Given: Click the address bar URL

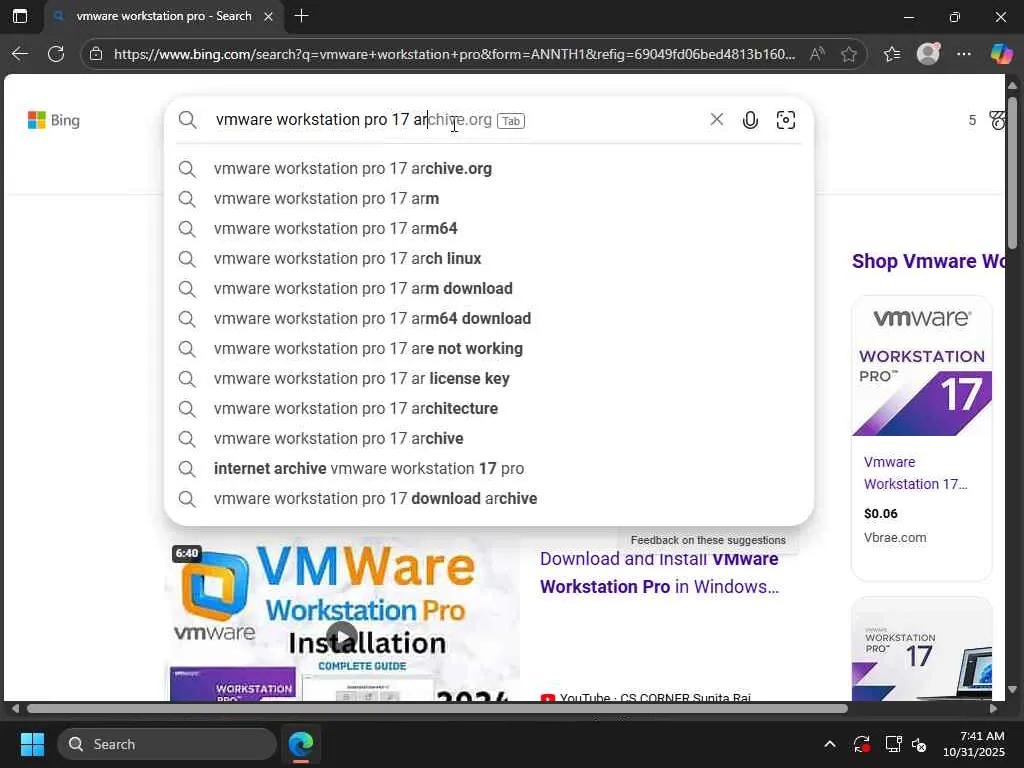Looking at the screenshot, I should click(455, 54).
